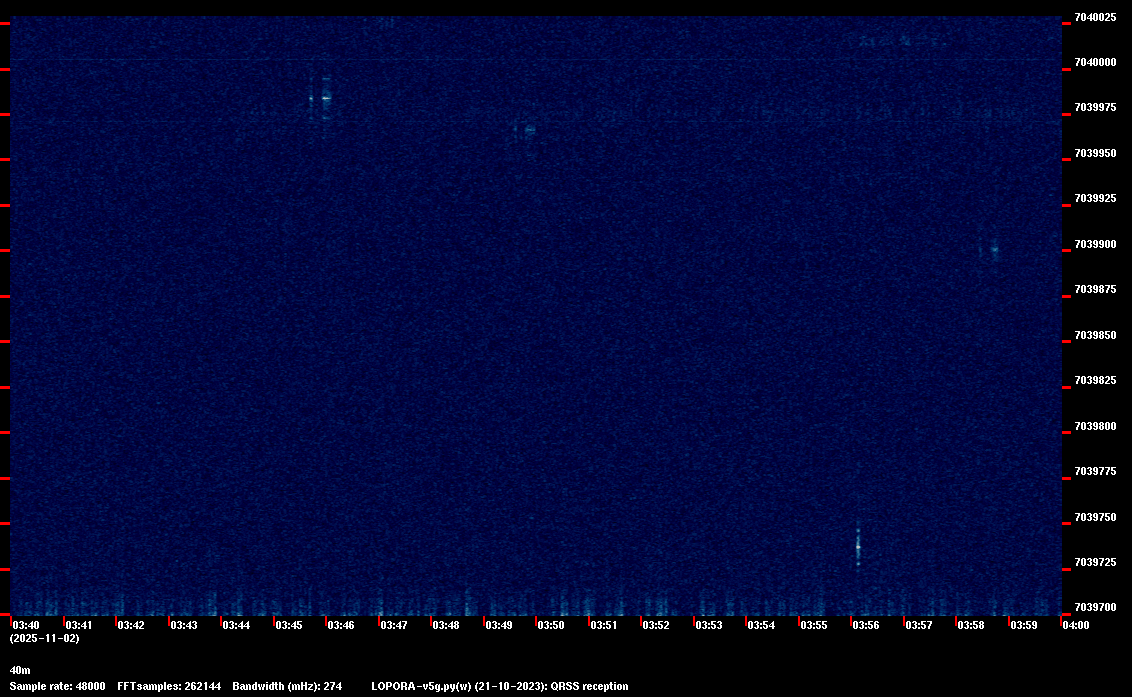Click the 7039800 frequency label
The width and height of the screenshot is (1132, 697).
(x=1095, y=427)
